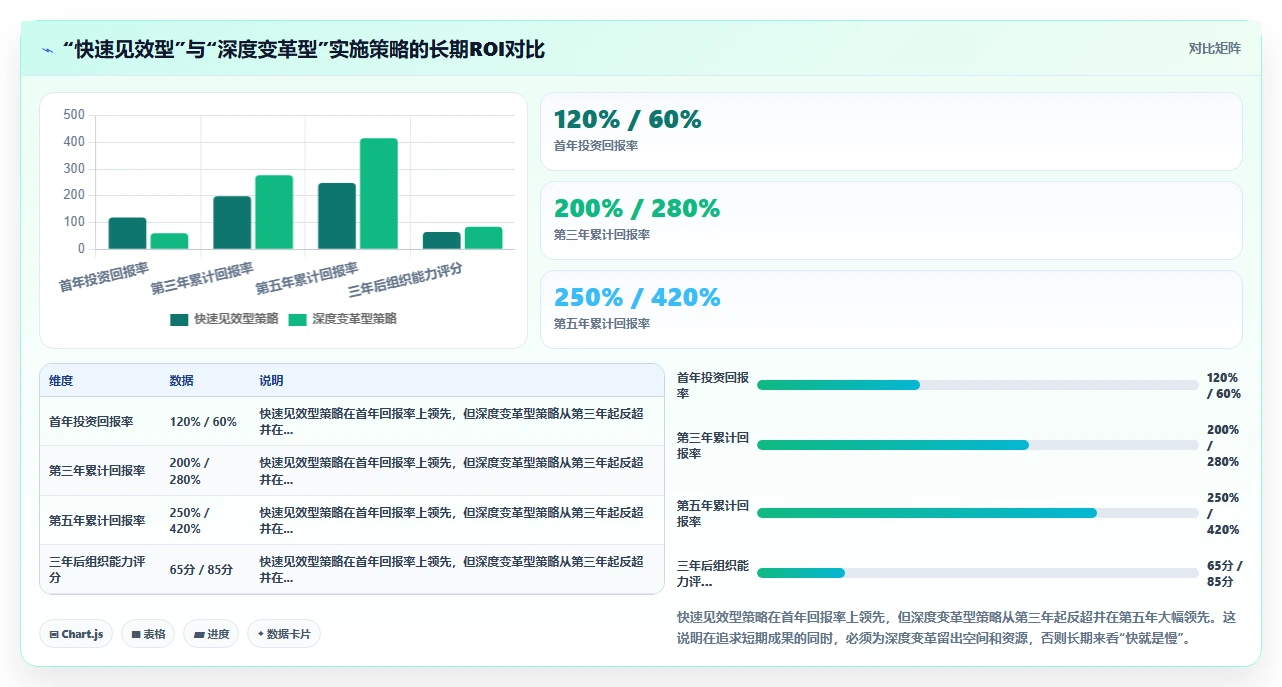Click the 三年后组织能力 progress bar
The width and height of the screenshot is (1282, 687).
tap(977, 573)
